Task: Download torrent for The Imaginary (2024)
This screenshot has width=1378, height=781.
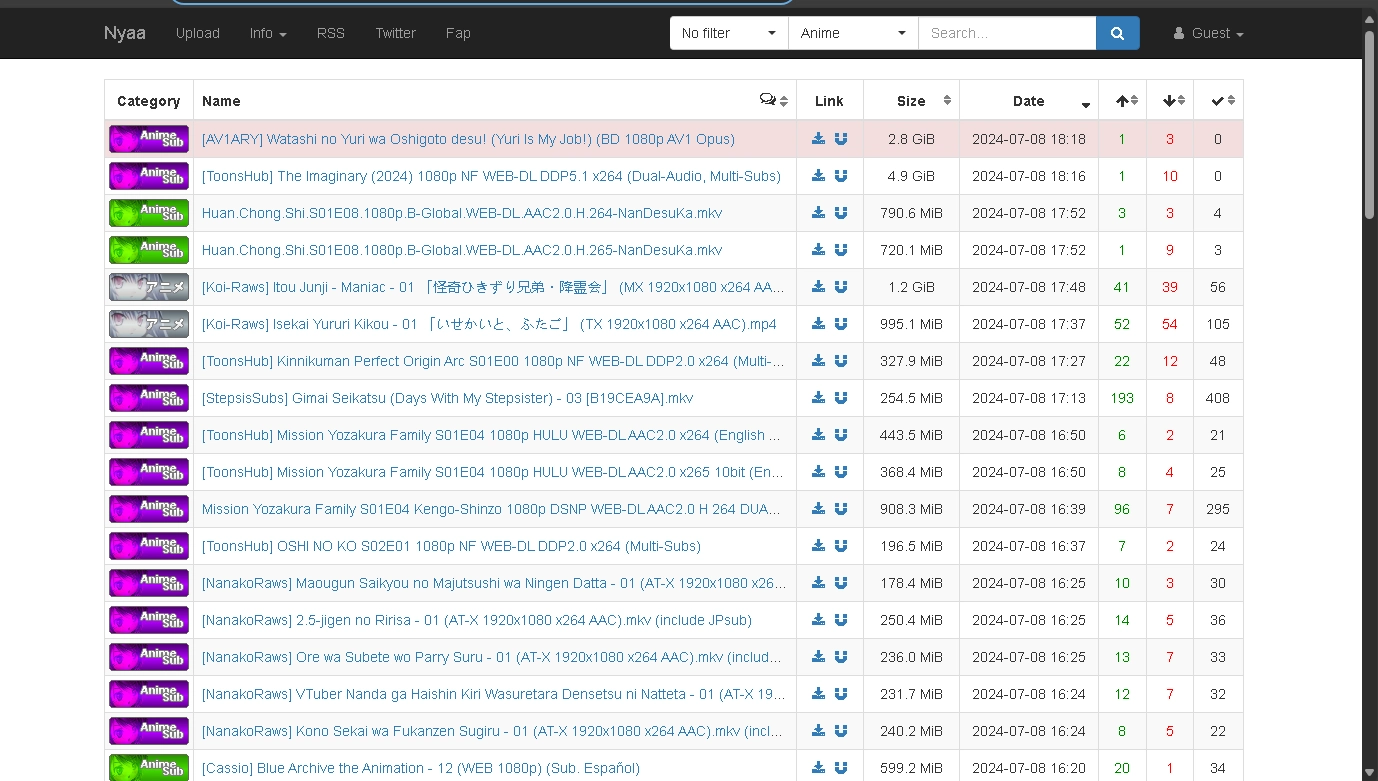Action: pos(818,176)
